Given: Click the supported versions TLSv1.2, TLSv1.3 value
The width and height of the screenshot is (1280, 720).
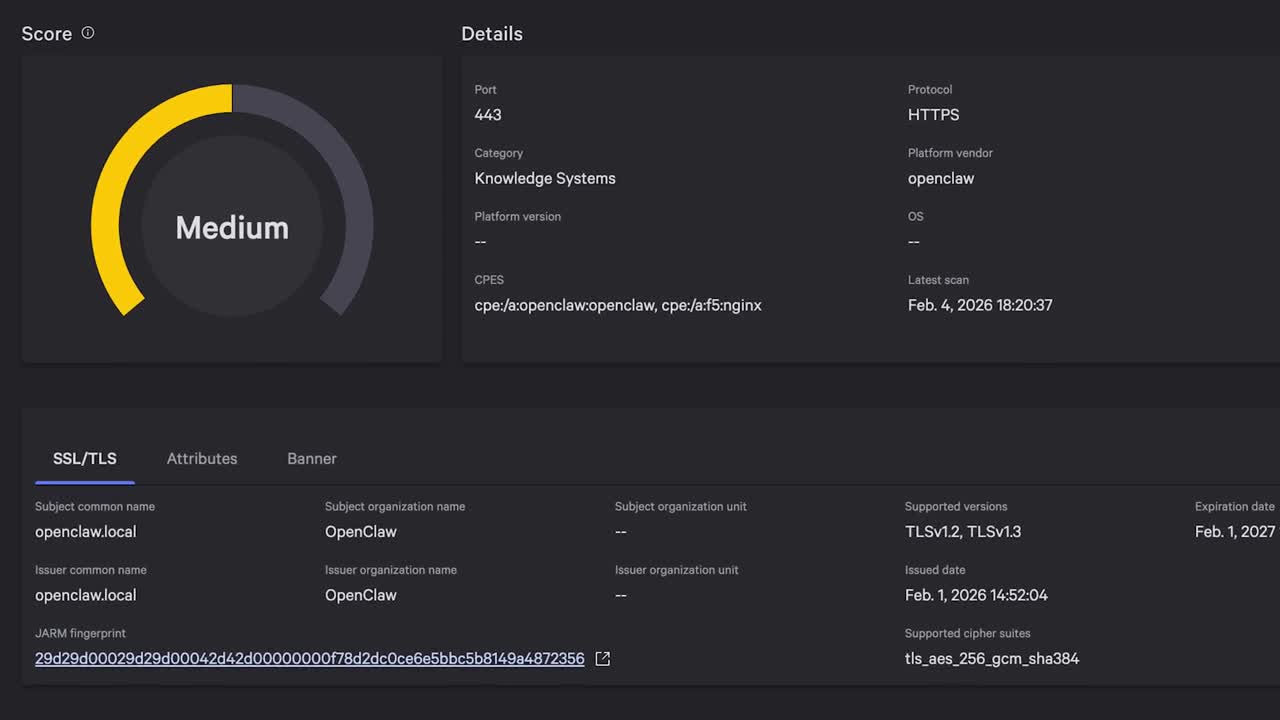Looking at the screenshot, I should point(963,532).
